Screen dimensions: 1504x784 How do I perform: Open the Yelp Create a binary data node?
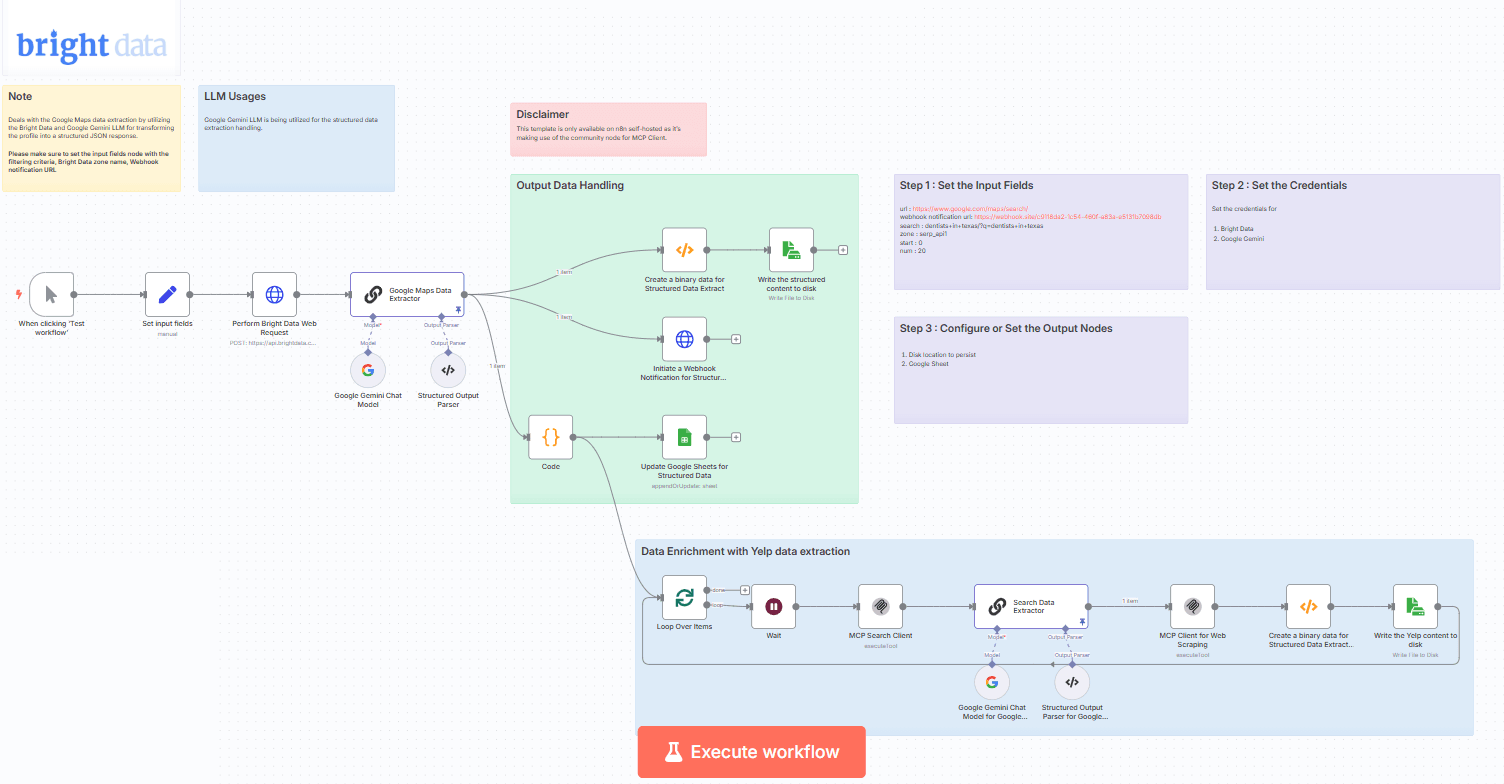click(x=1308, y=606)
